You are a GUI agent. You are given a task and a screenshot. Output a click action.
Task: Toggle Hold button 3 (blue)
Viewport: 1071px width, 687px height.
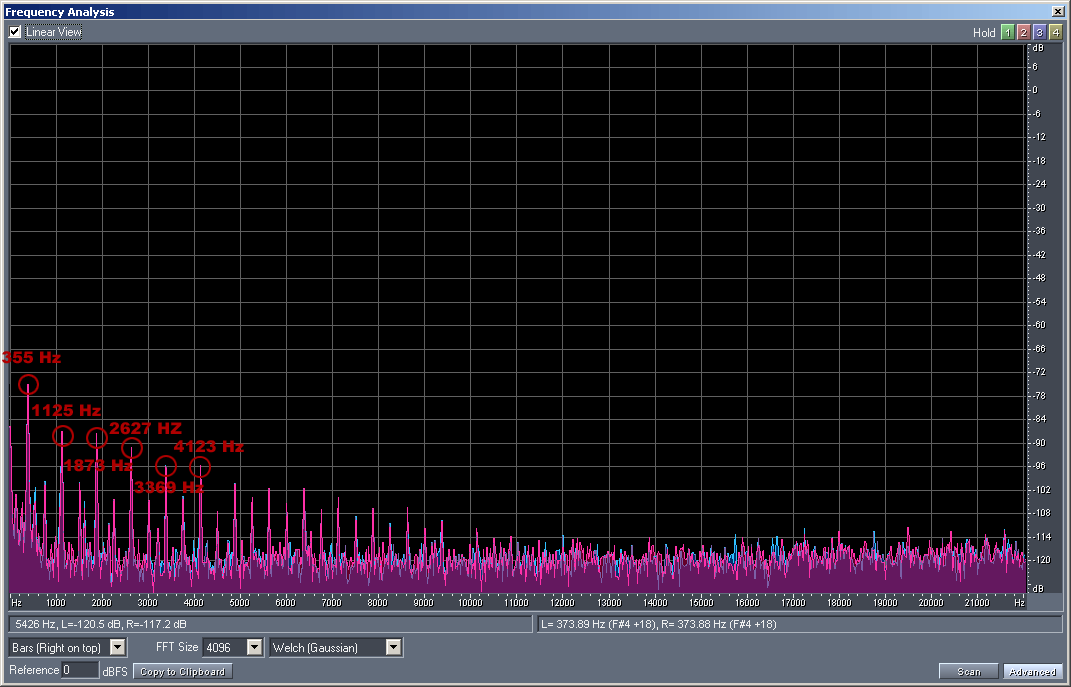click(x=1039, y=32)
